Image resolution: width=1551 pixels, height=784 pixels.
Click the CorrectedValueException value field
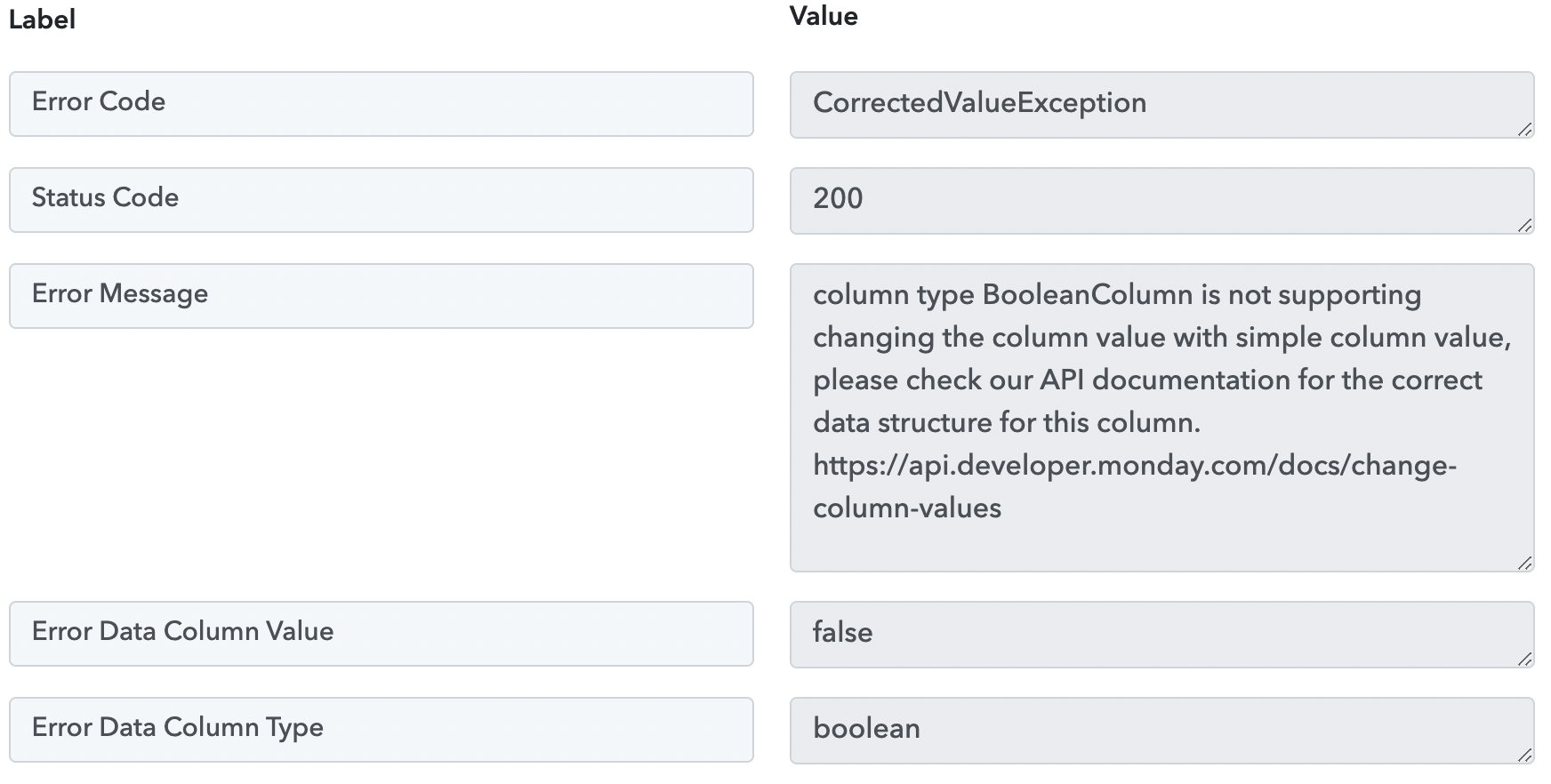(1161, 105)
